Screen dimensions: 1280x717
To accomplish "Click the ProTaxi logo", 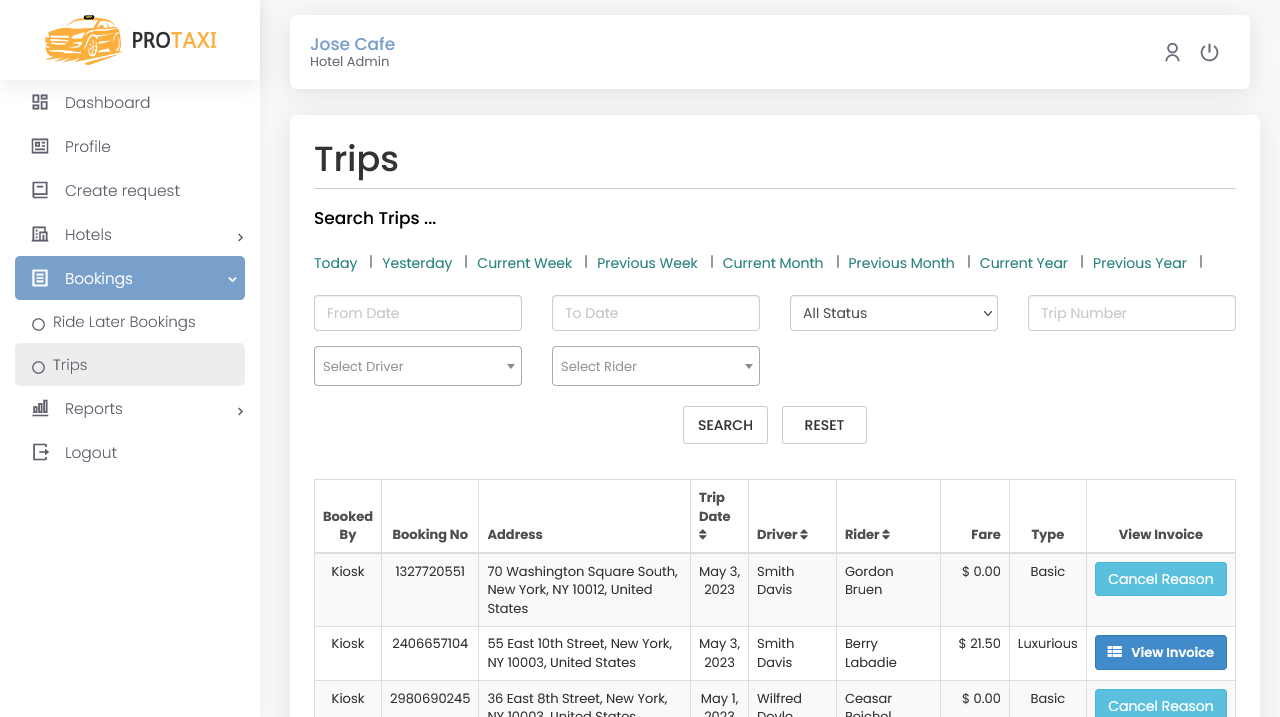I will click(x=131, y=40).
